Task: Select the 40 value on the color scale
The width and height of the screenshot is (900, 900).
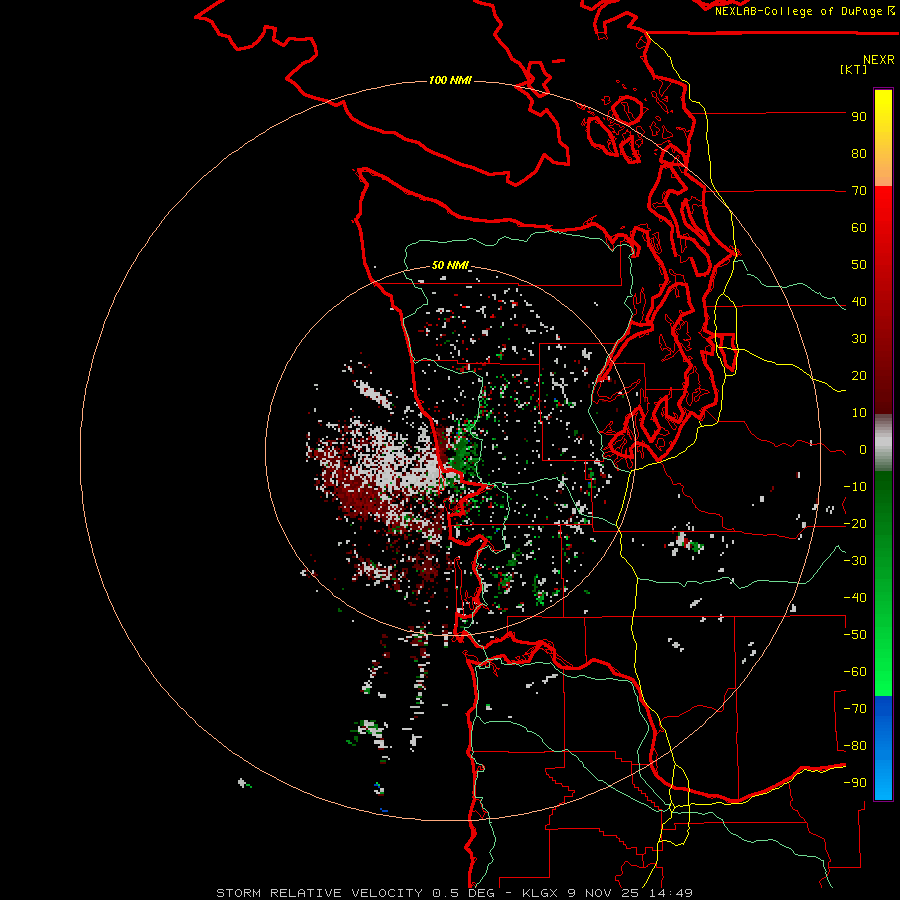Action: 859,302
